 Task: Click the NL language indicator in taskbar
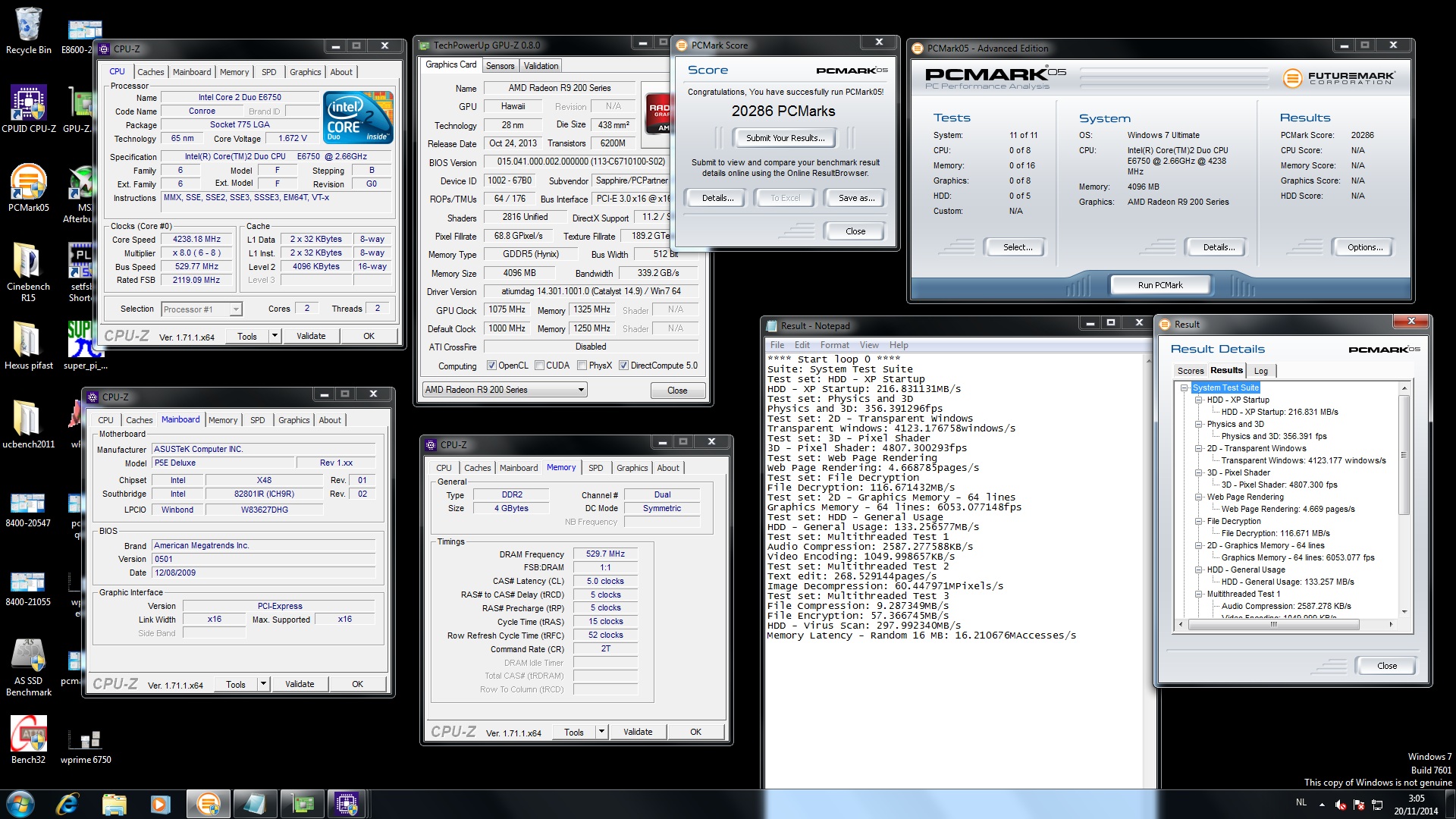click(1301, 802)
